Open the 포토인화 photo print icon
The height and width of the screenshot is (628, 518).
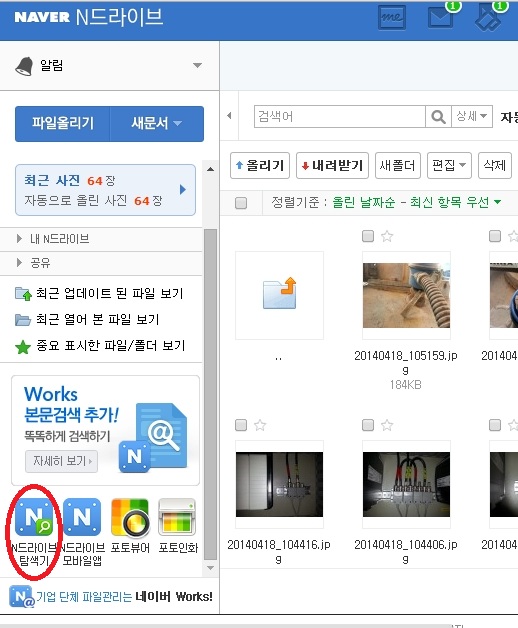[177, 517]
